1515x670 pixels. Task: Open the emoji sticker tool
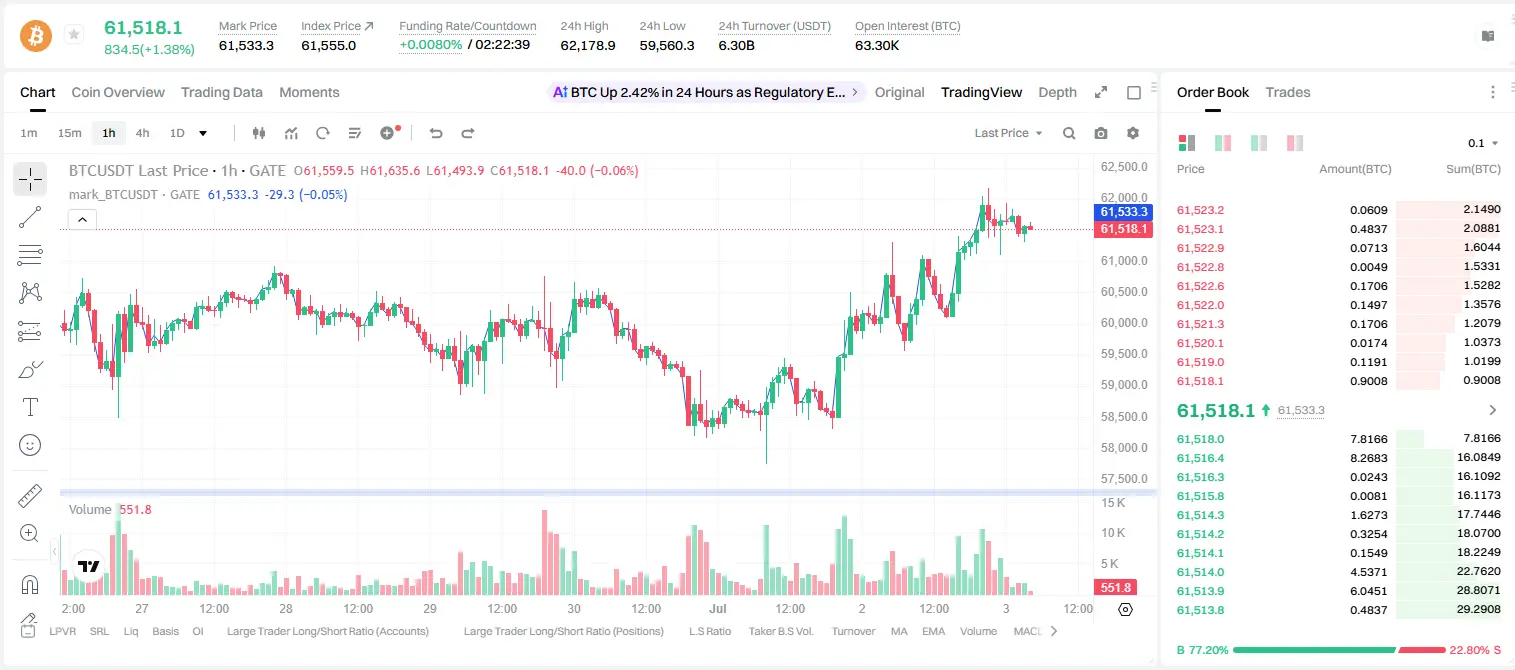coord(30,445)
